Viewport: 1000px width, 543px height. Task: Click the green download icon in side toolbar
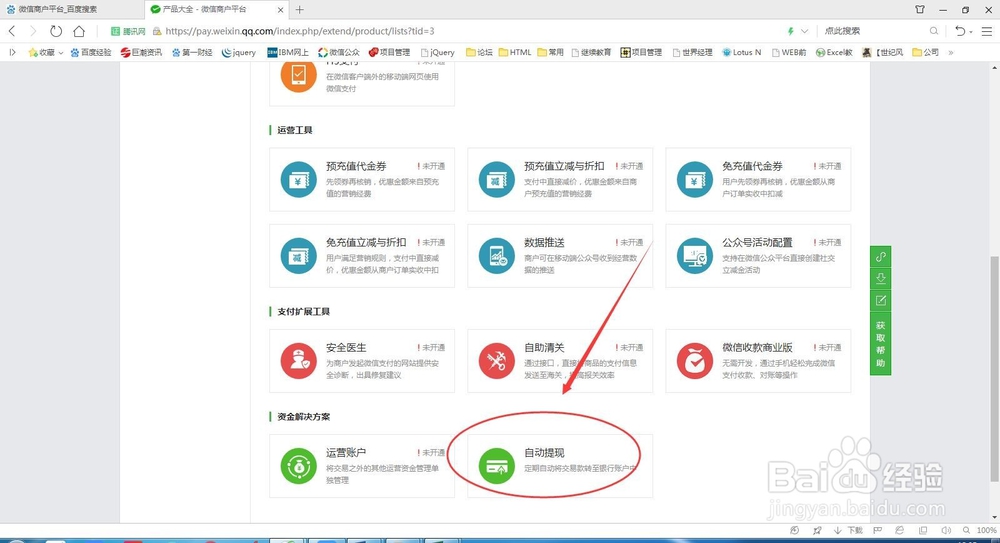pos(881,278)
